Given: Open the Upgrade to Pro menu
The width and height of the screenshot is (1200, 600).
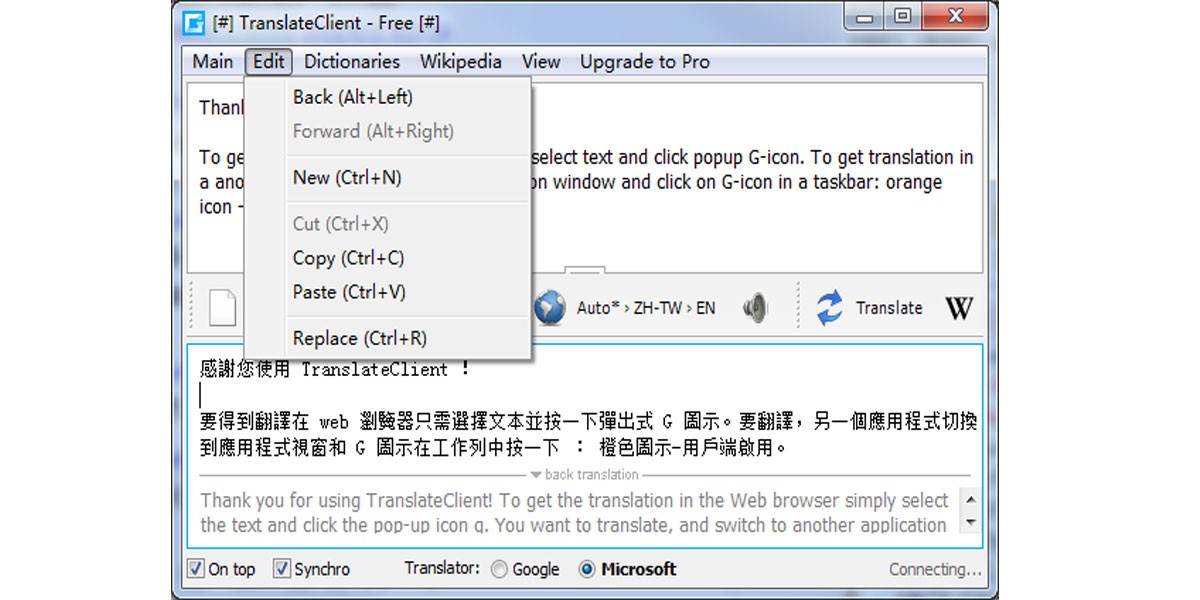Looking at the screenshot, I should [645, 62].
